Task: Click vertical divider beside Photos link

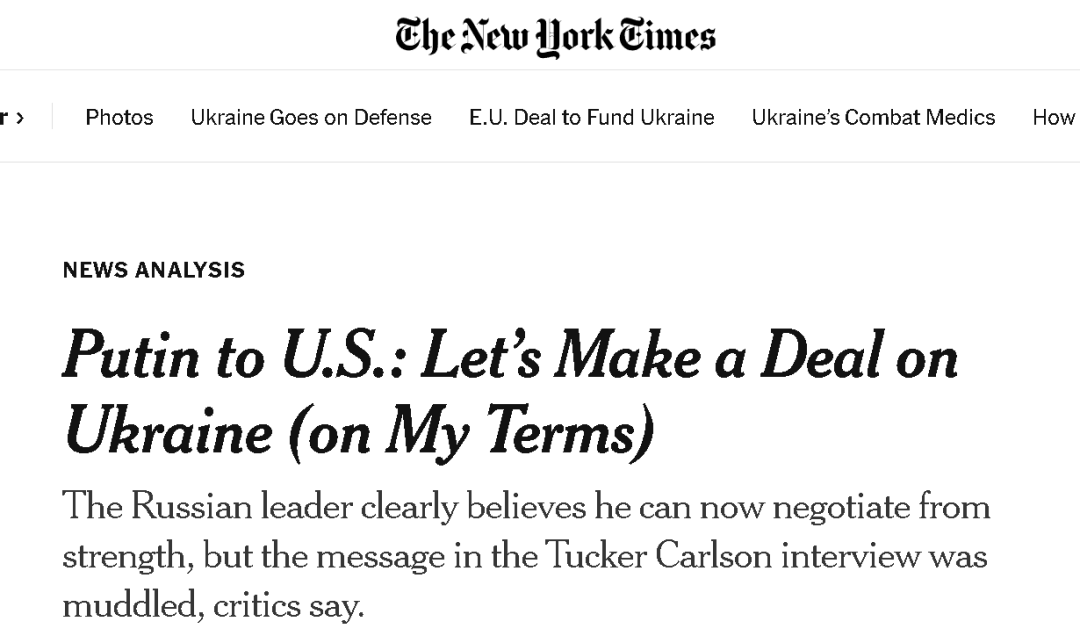Action: click(52, 116)
